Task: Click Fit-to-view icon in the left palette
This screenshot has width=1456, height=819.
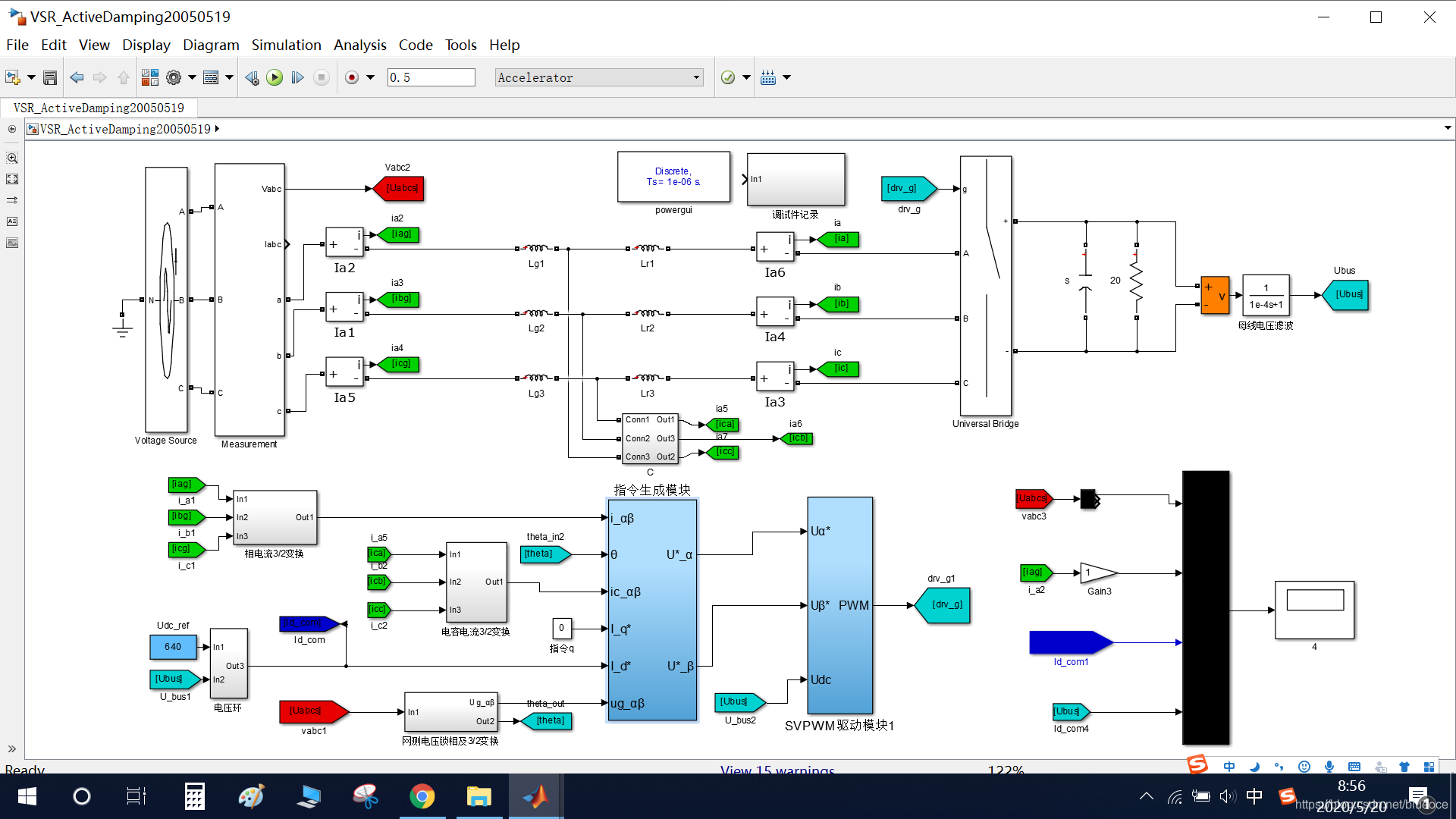Action: (x=12, y=179)
